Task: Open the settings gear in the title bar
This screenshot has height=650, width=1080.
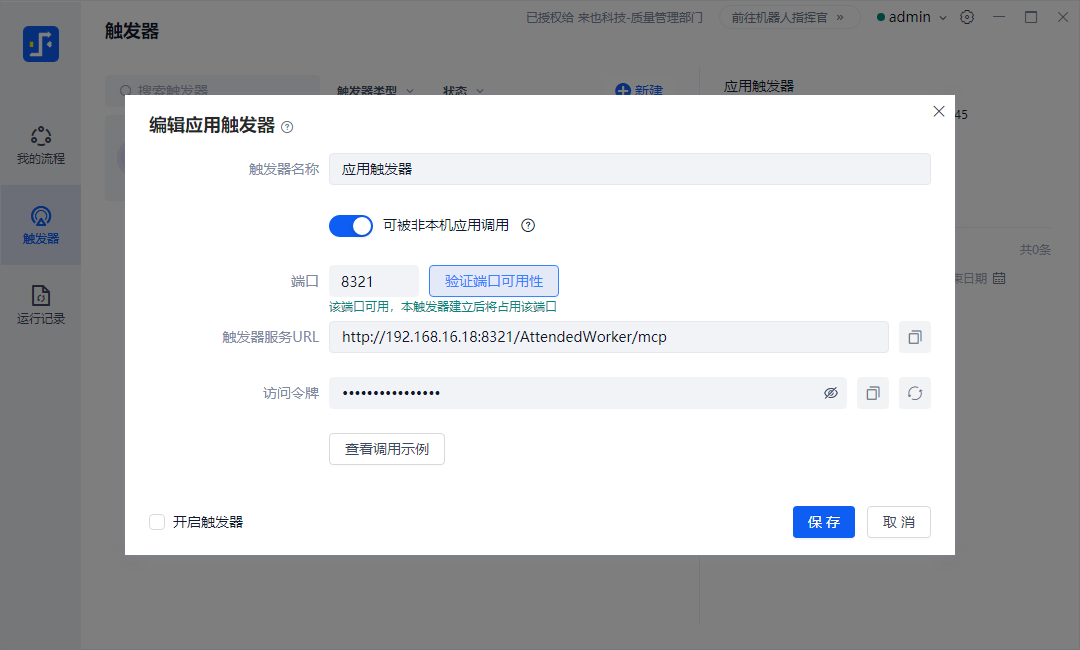Action: click(x=966, y=17)
